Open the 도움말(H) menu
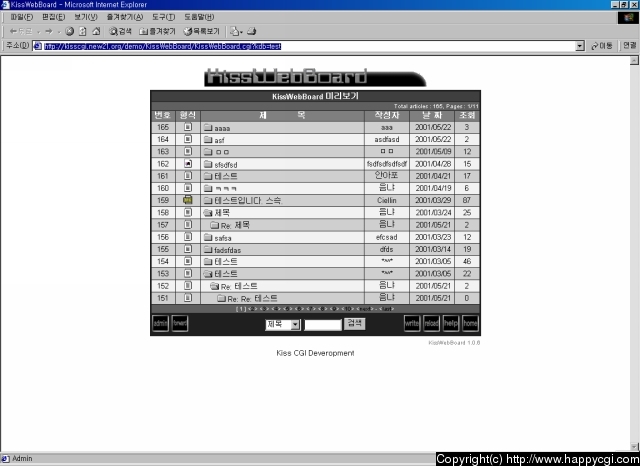The width and height of the screenshot is (640, 466). click(199, 17)
